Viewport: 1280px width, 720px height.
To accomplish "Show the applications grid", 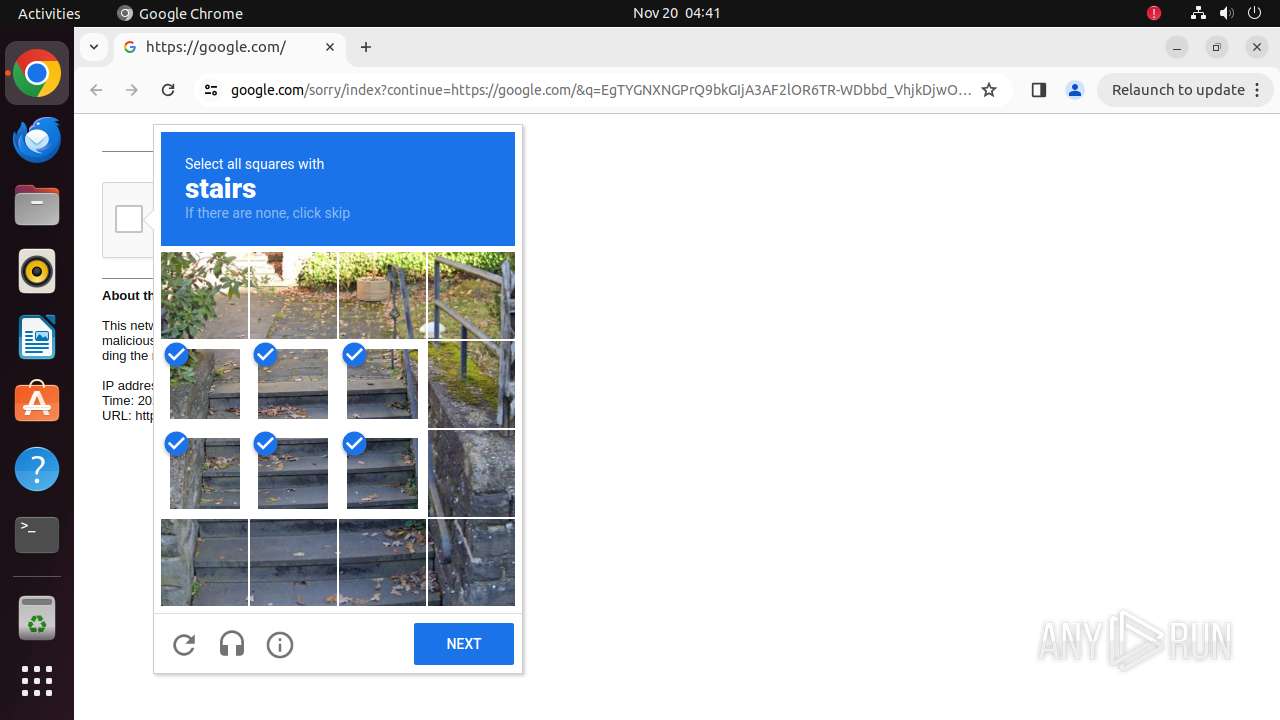I will coord(37,681).
